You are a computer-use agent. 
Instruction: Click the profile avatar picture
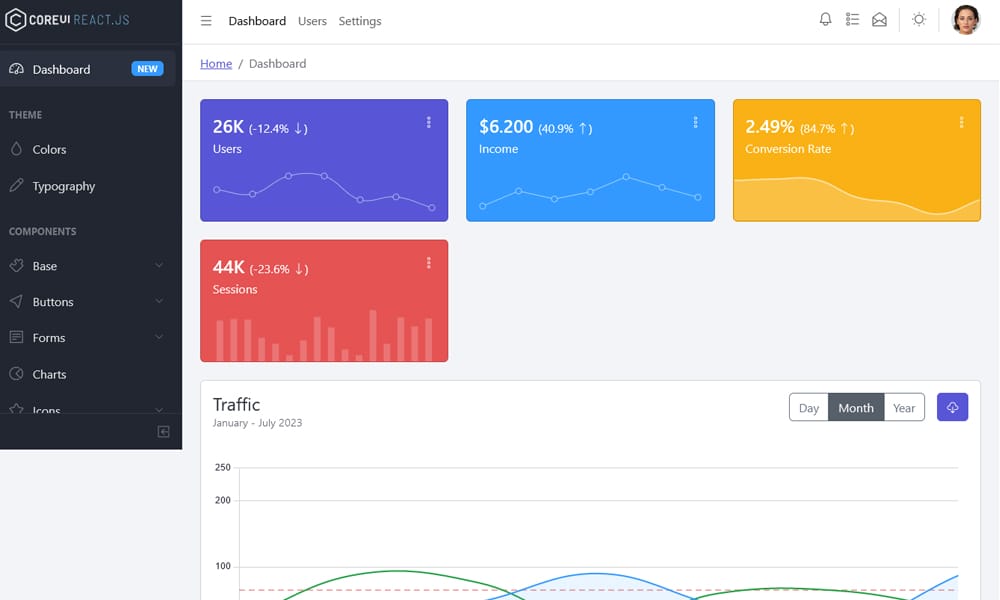[x=965, y=19]
